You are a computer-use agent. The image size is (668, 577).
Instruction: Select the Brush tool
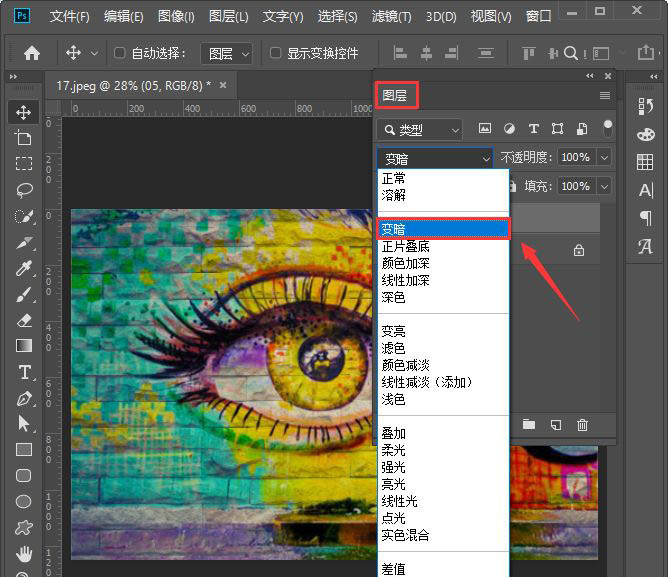tap(24, 294)
